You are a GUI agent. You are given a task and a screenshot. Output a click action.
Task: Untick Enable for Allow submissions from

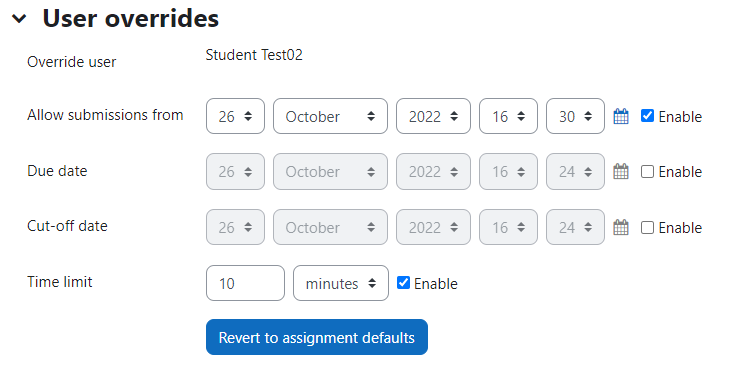click(647, 116)
